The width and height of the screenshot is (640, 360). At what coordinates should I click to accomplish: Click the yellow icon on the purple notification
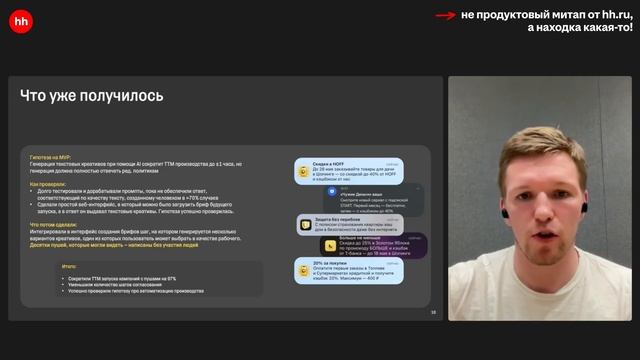click(x=330, y=246)
